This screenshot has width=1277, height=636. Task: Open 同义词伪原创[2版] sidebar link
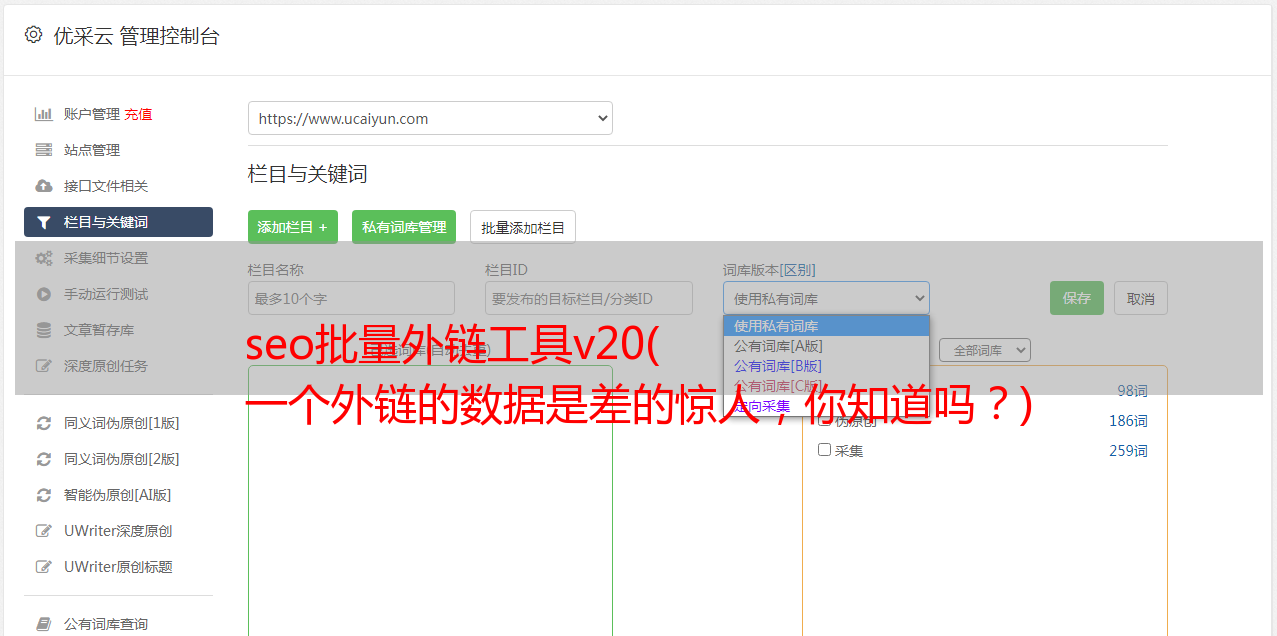(x=122, y=459)
